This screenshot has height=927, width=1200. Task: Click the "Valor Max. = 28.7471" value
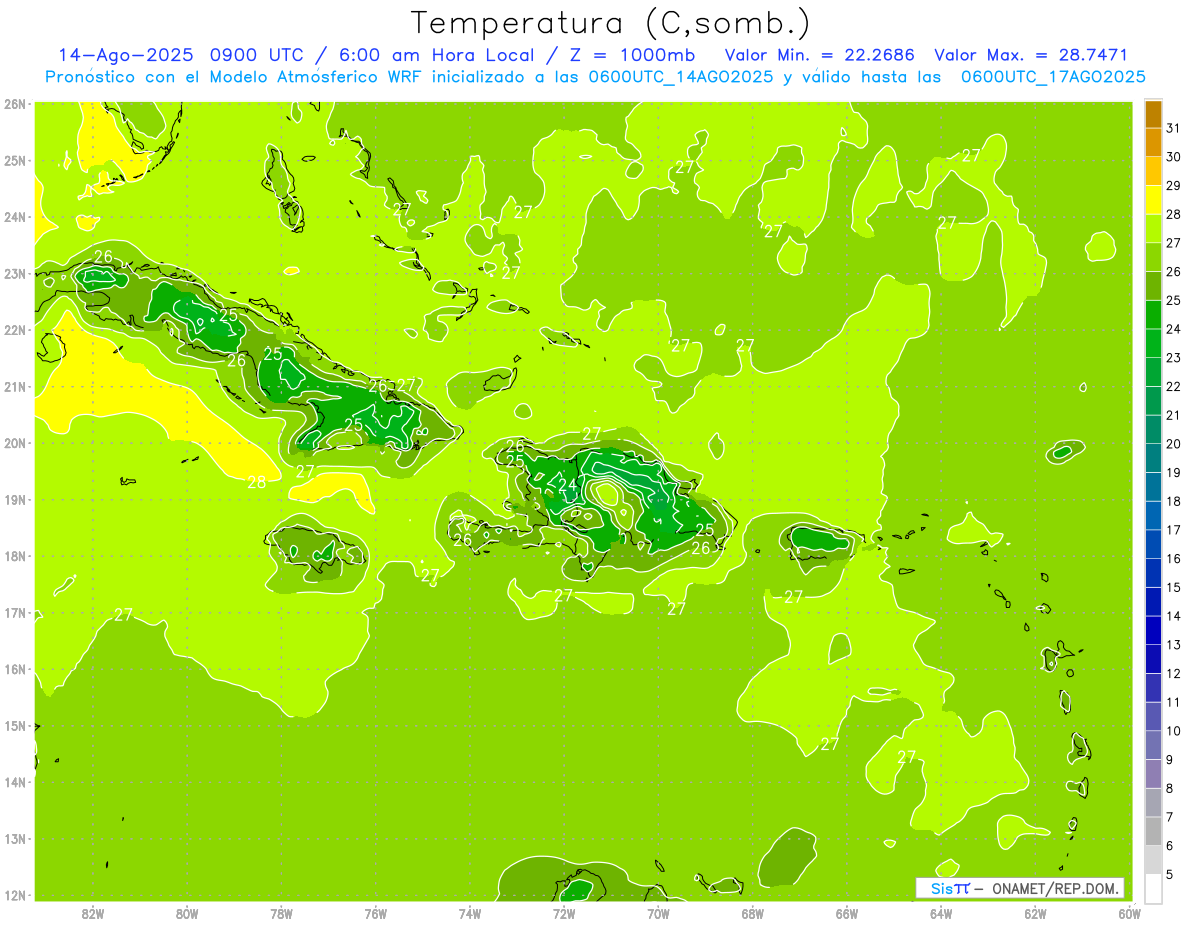(1031, 55)
